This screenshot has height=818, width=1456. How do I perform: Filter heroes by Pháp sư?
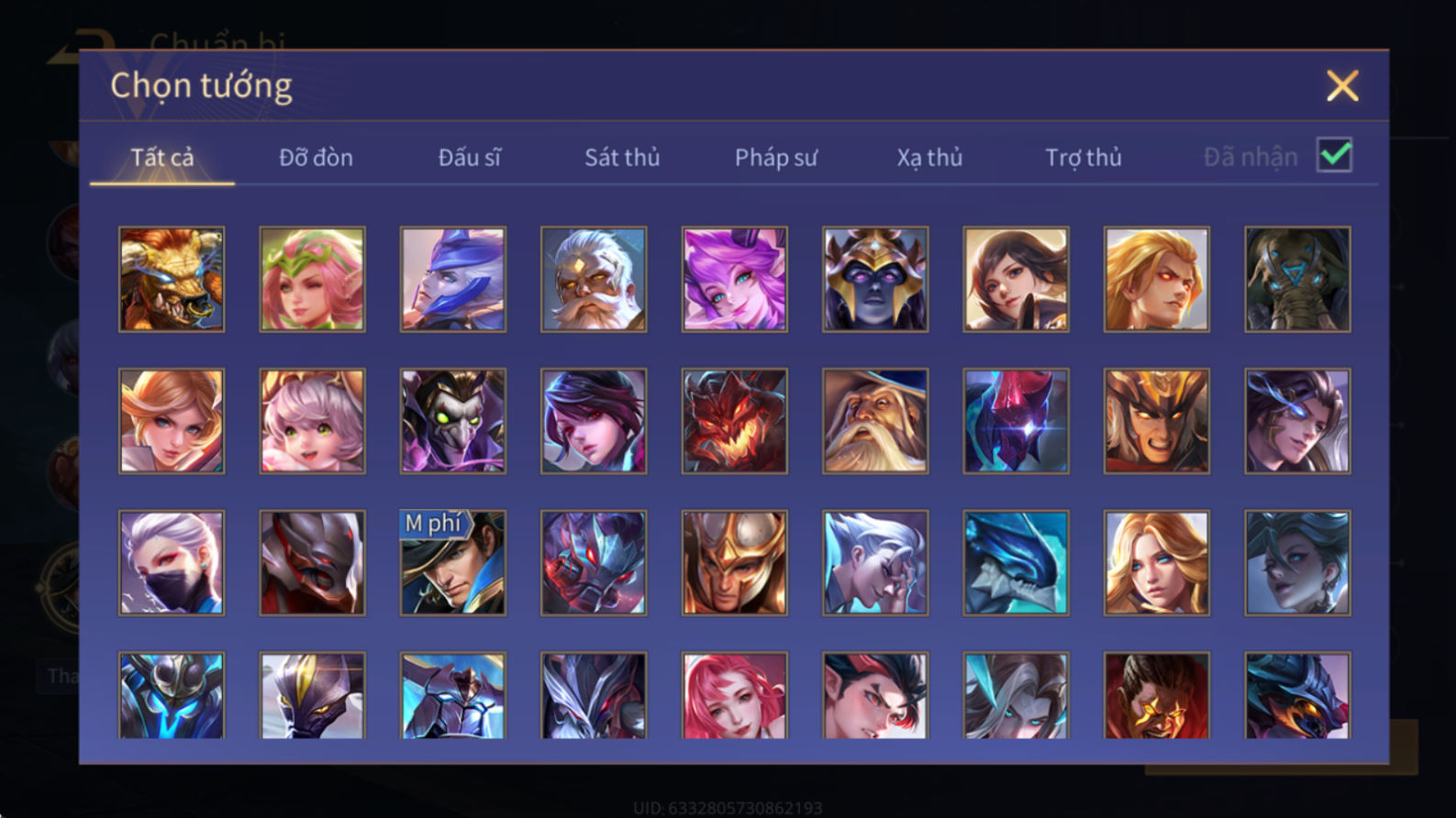pos(775,158)
